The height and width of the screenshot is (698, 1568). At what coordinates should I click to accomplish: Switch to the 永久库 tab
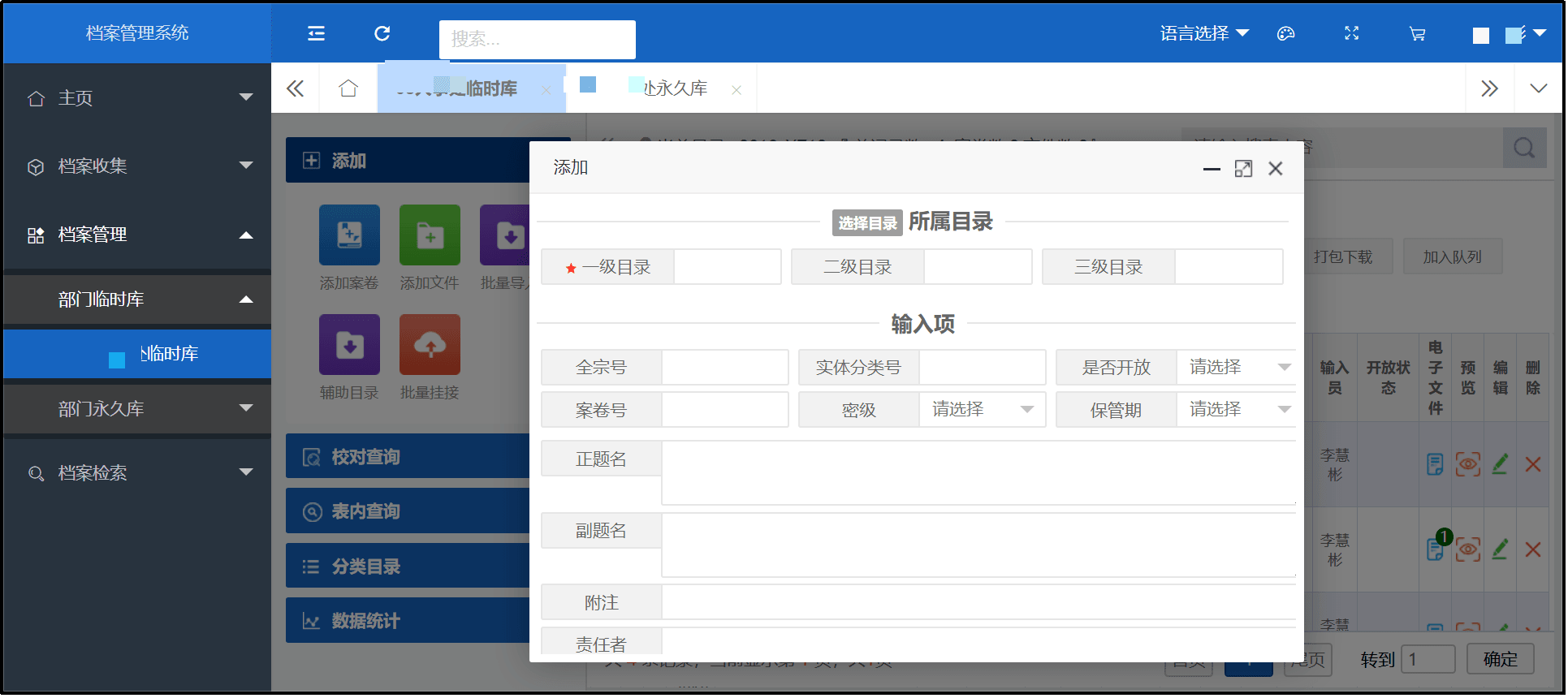tap(674, 88)
